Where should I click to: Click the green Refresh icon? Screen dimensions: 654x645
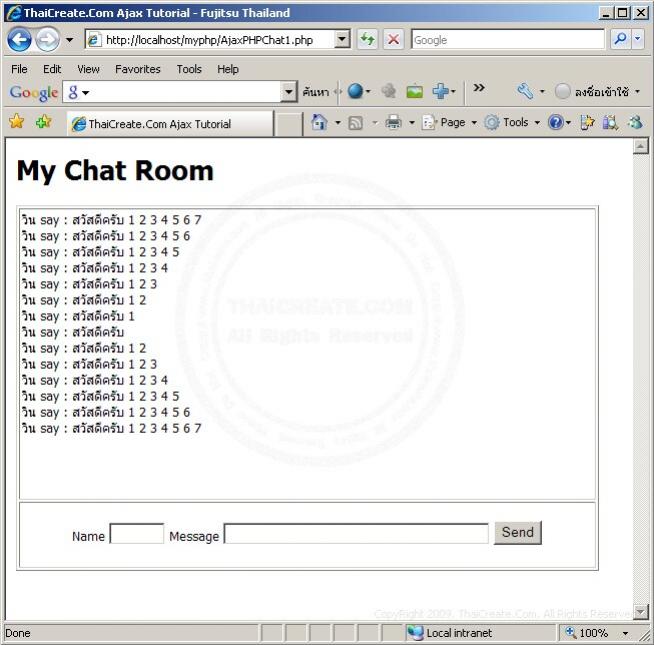(367, 40)
